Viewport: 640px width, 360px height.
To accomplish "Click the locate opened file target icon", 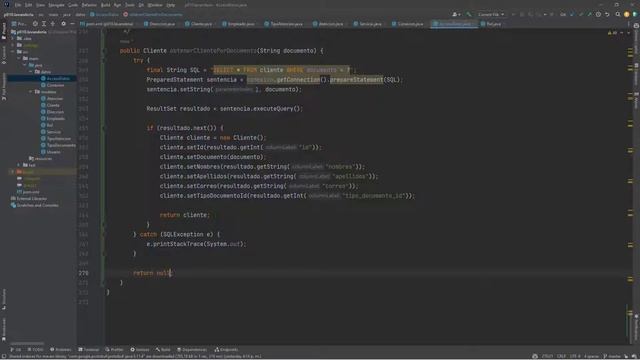I will coord(35,24).
